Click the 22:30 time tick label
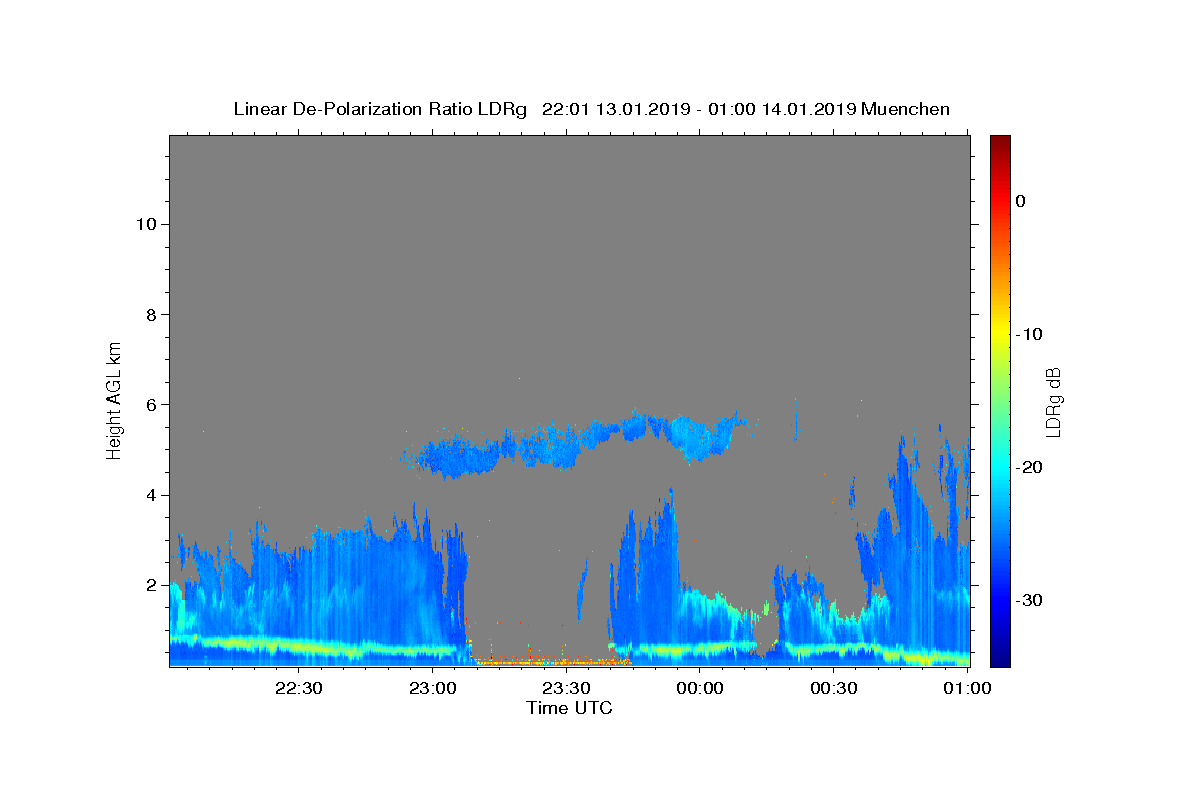This screenshot has height=800, width=1200. click(x=299, y=688)
